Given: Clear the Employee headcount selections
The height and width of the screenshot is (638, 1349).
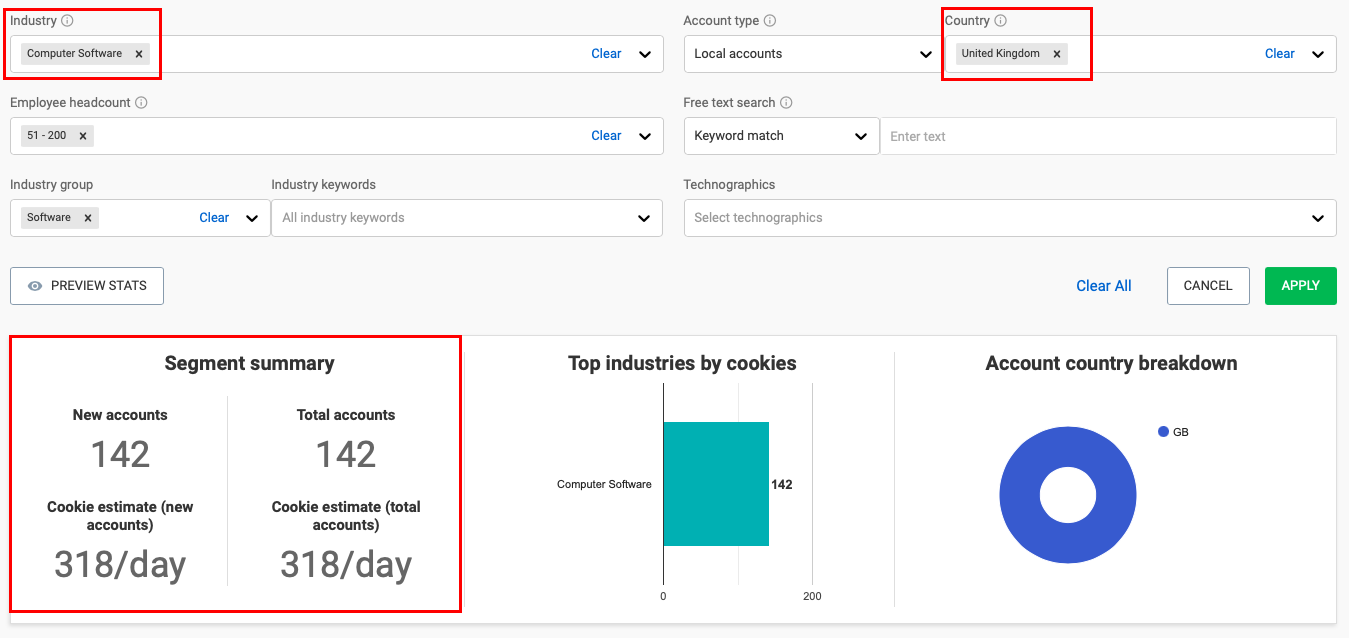Looking at the screenshot, I should point(606,136).
